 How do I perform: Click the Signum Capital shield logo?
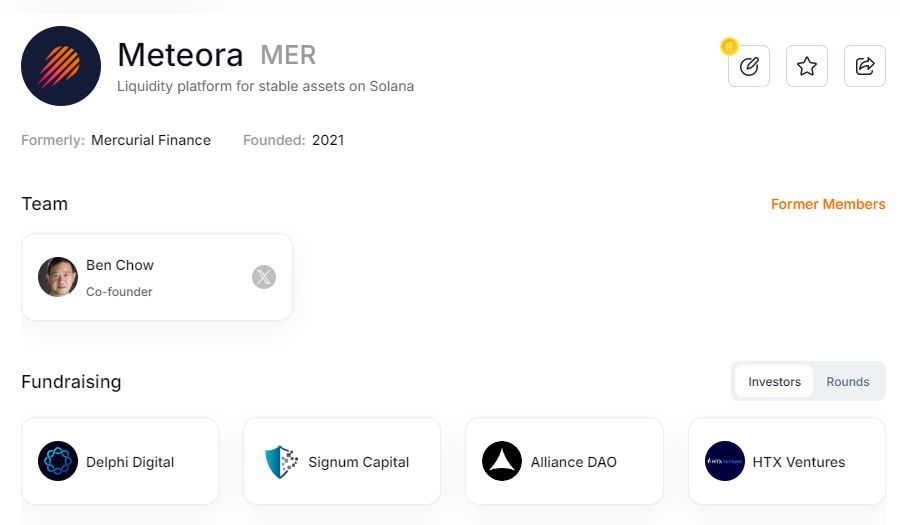(281, 461)
